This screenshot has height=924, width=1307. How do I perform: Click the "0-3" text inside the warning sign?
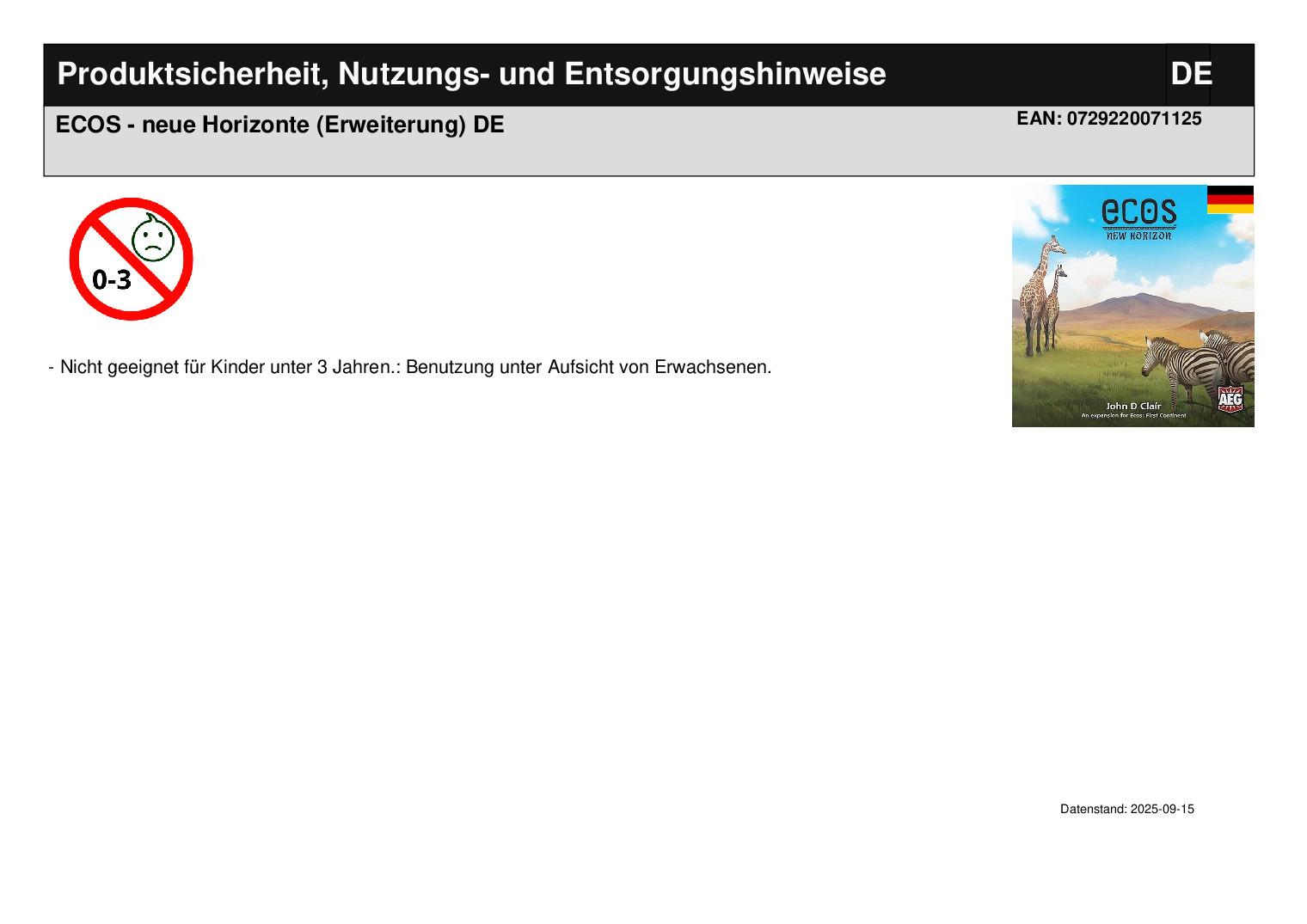112,280
